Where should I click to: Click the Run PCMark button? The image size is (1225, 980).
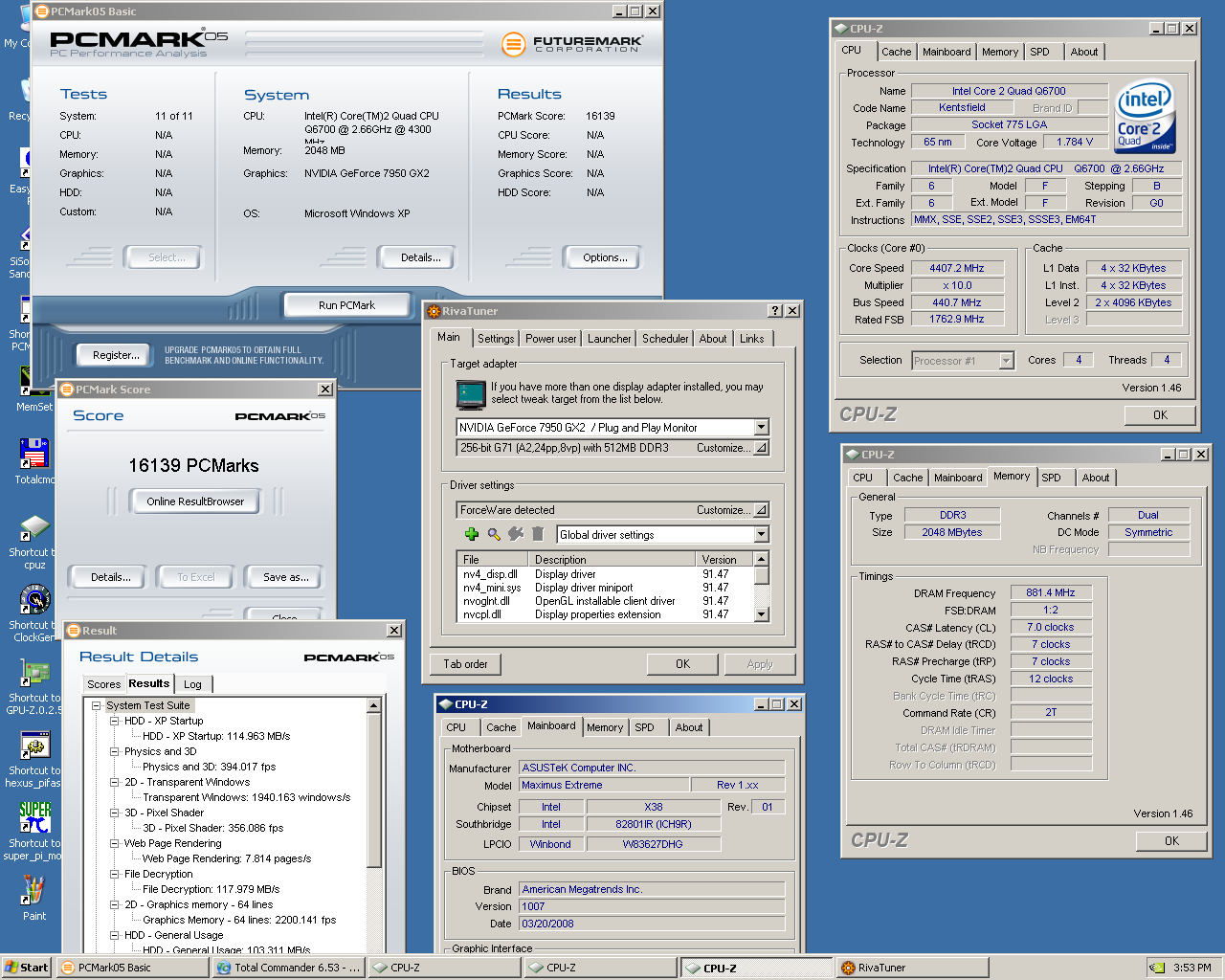(x=346, y=305)
